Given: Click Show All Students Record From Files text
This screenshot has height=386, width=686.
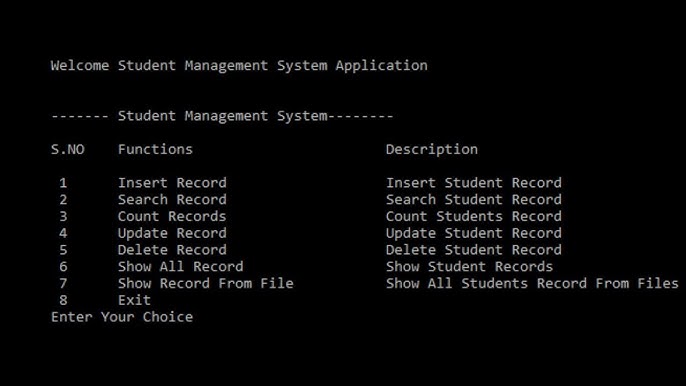Looking at the screenshot, I should click(x=532, y=283).
